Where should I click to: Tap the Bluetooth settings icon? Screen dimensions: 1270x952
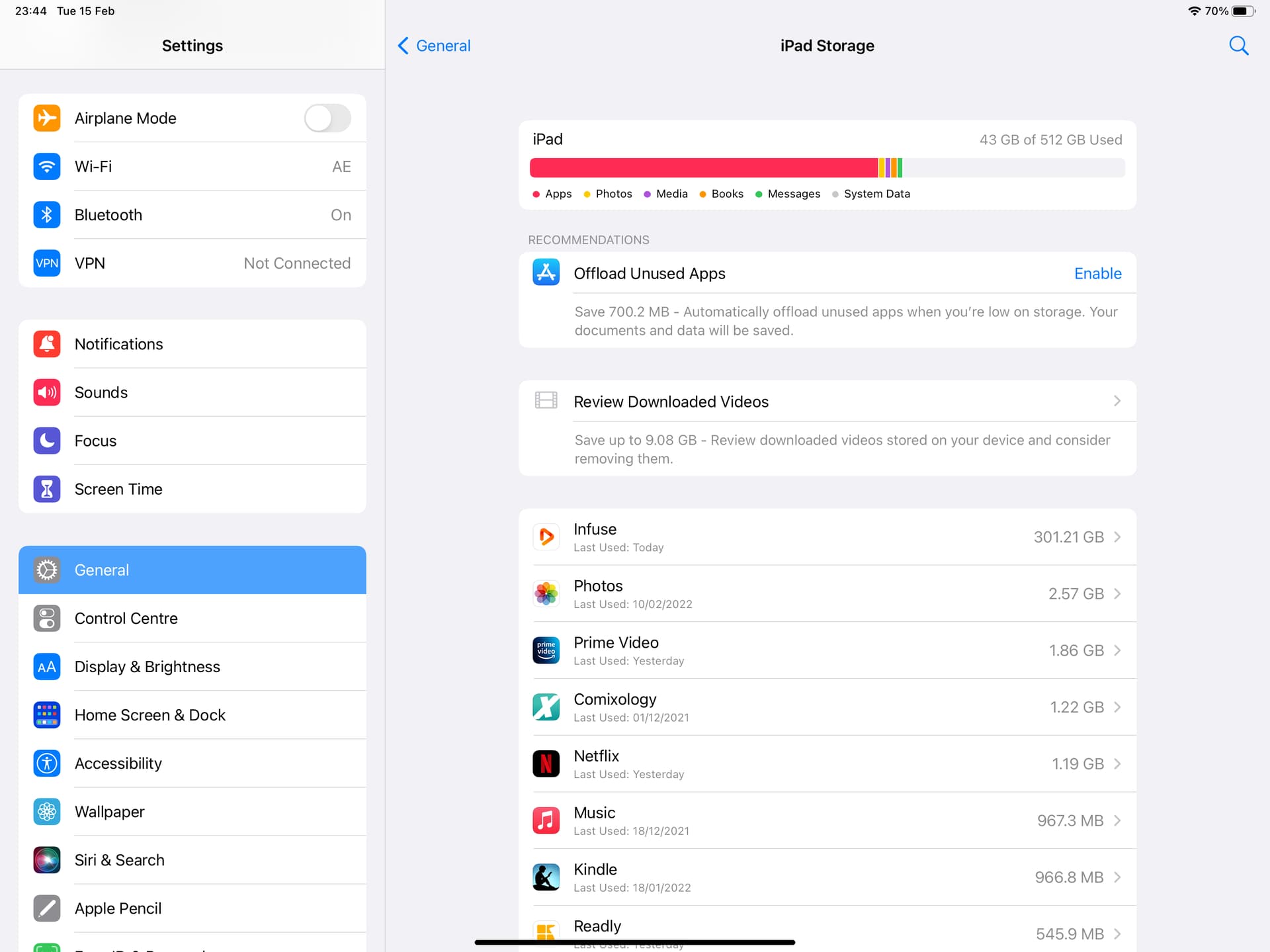47,215
